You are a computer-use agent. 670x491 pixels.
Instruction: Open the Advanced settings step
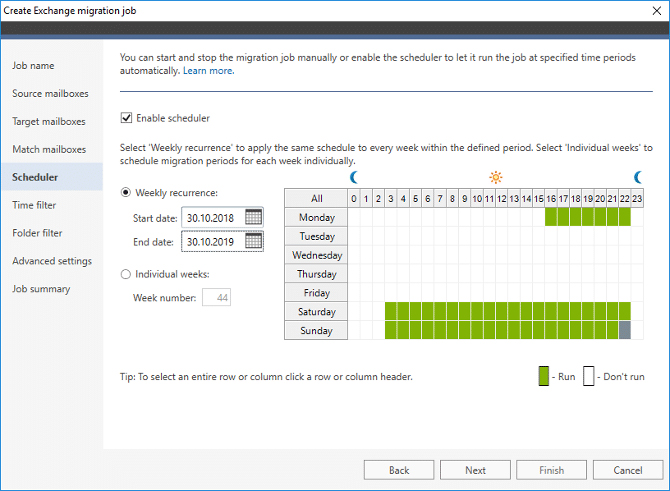(52, 261)
